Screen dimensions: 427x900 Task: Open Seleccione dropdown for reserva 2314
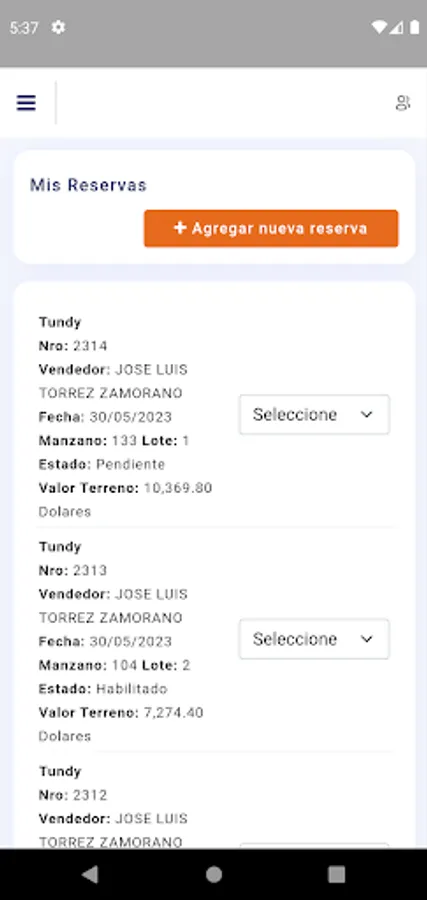(315, 414)
